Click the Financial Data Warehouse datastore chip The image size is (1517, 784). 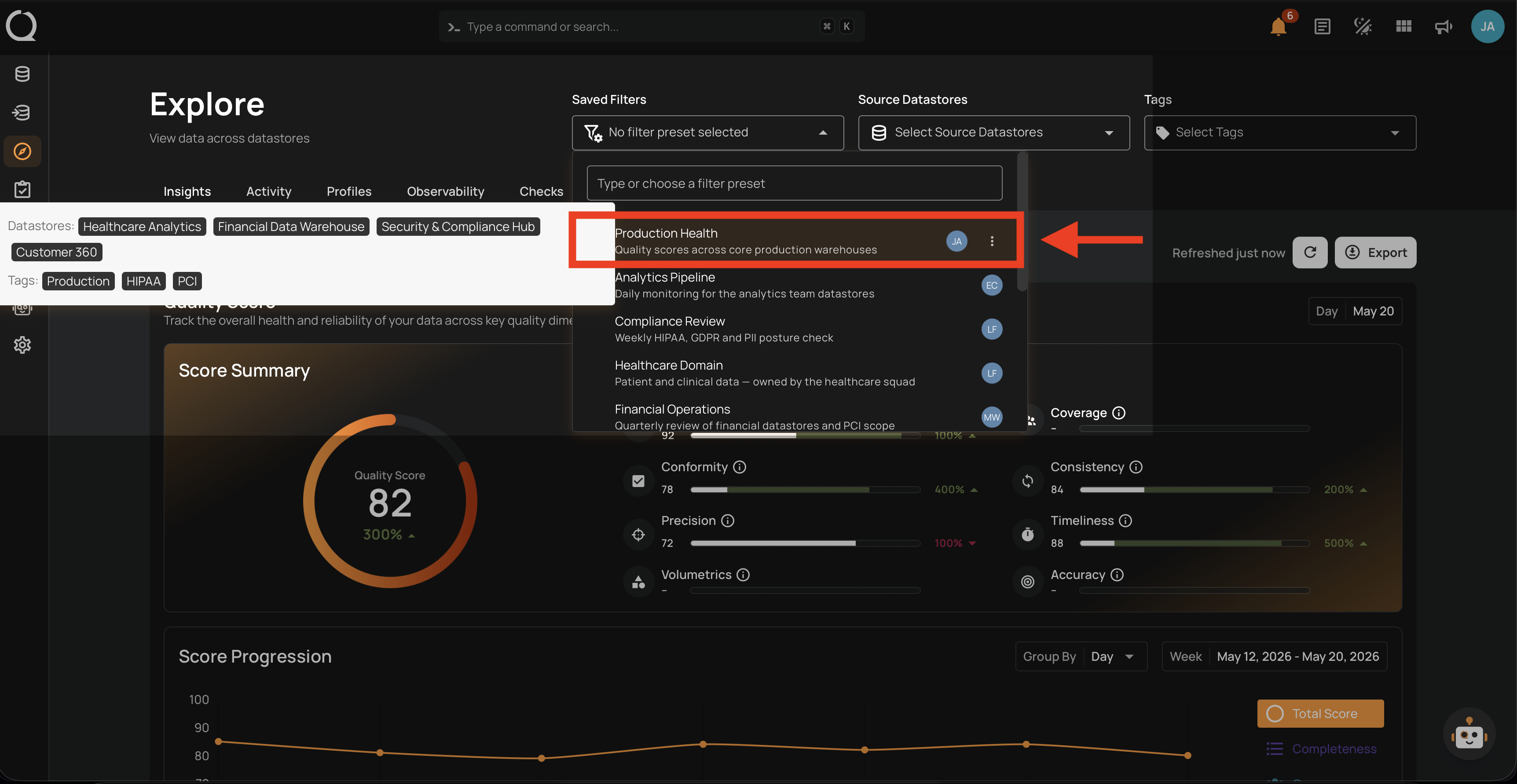[x=291, y=227]
